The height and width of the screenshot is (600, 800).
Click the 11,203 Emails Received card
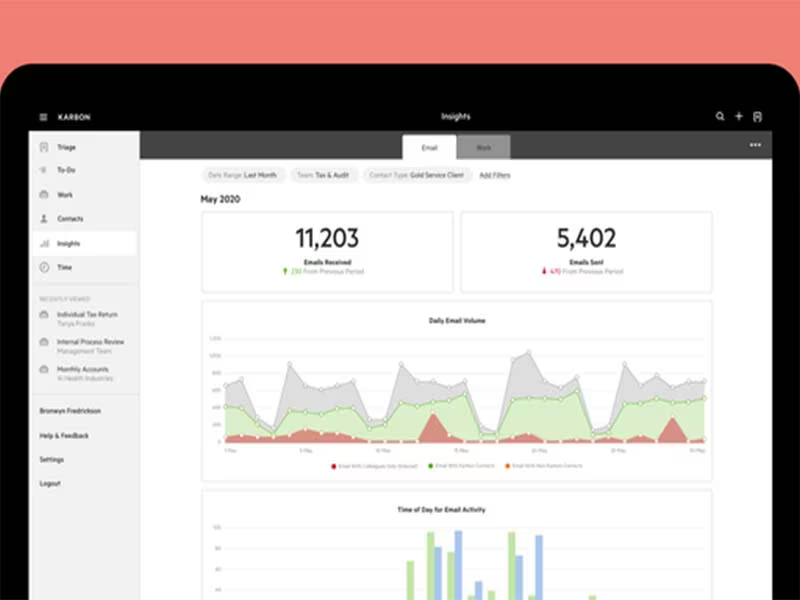click(x=327, y=252)
